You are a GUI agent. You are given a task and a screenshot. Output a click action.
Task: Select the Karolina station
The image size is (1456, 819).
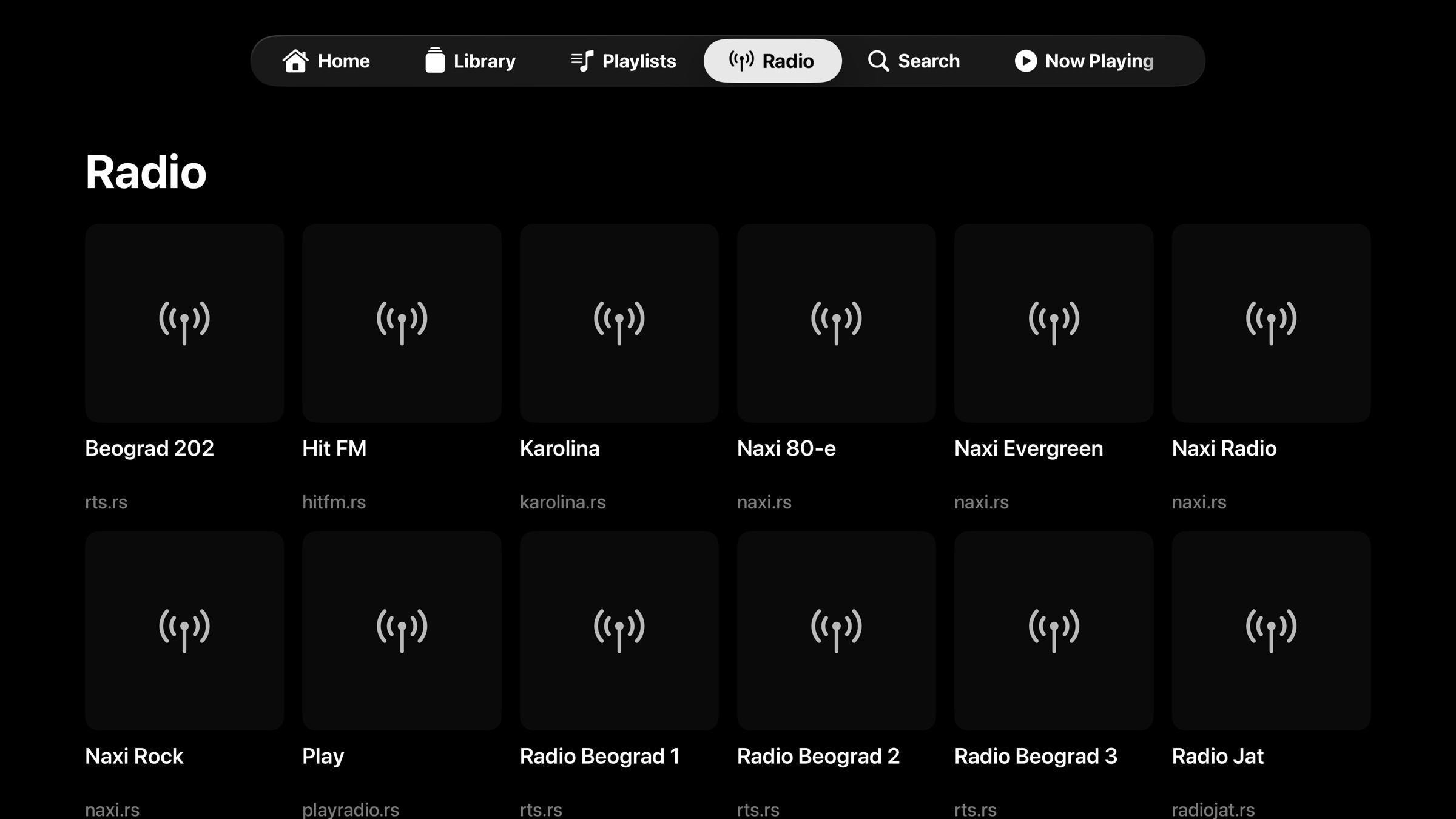pos(619,323)
